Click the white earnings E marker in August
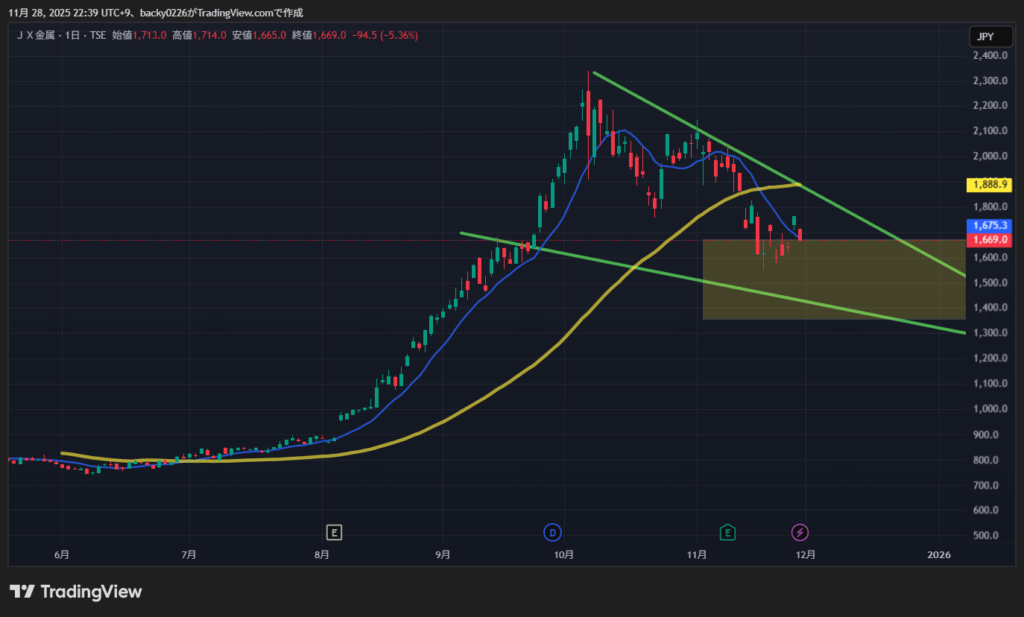This screenshot has height=617, width=1024. (334, 531)
